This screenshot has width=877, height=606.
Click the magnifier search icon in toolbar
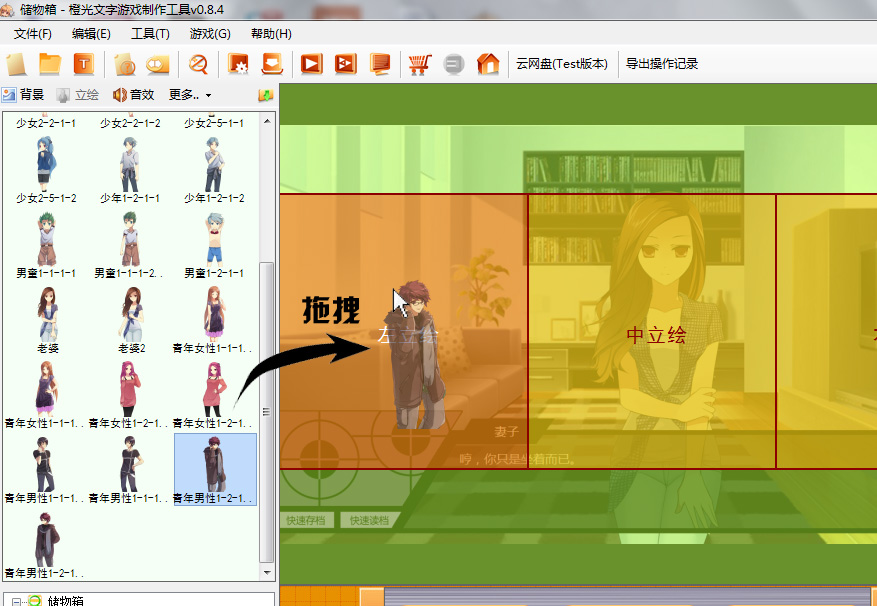tap(198, 64)
